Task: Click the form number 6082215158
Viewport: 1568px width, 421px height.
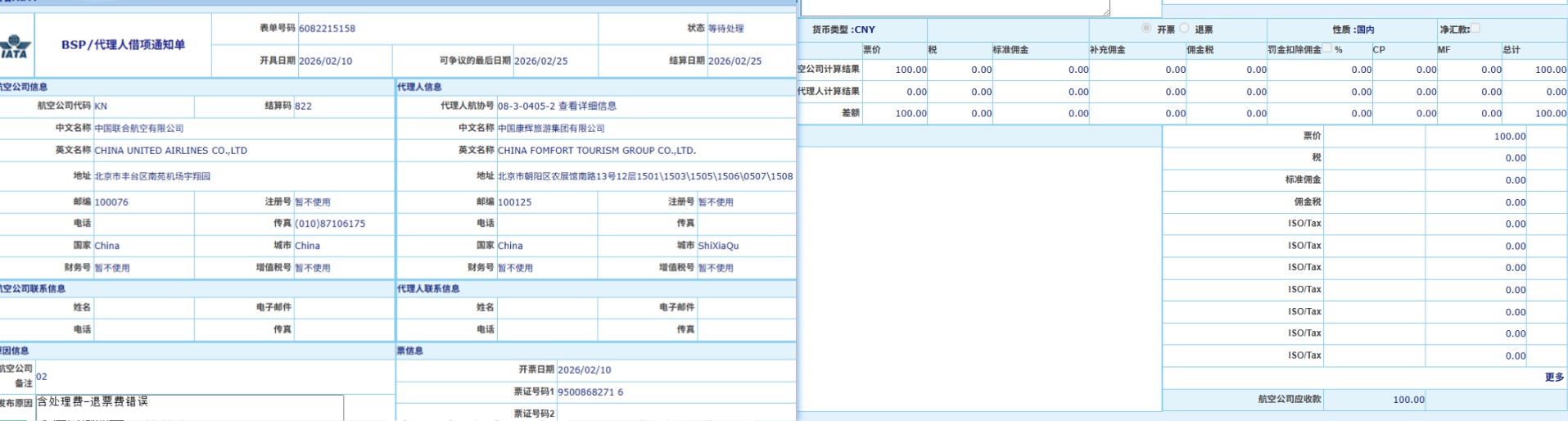Action: click(x=327, y=29)
